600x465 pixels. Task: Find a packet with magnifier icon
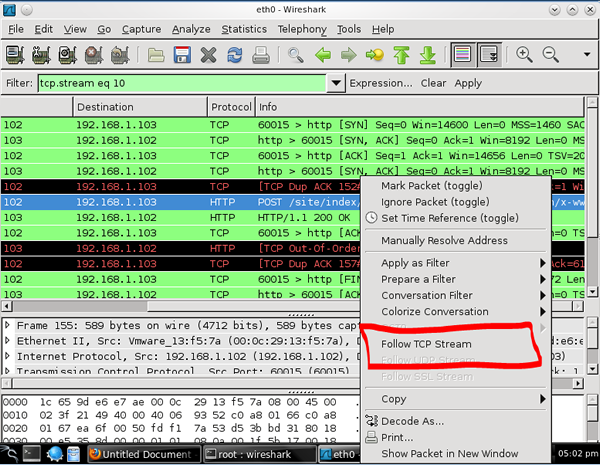[296, 55]
